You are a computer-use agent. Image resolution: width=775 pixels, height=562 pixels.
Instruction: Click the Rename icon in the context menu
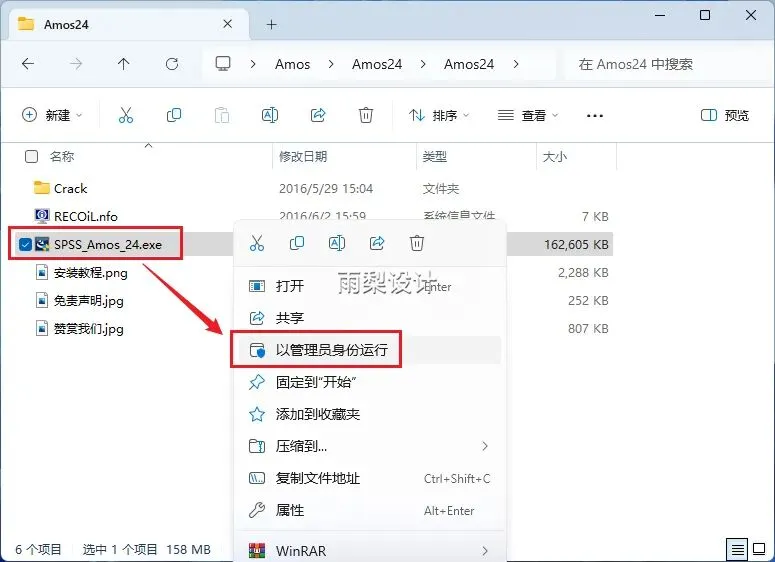click(x=337, y=243)
